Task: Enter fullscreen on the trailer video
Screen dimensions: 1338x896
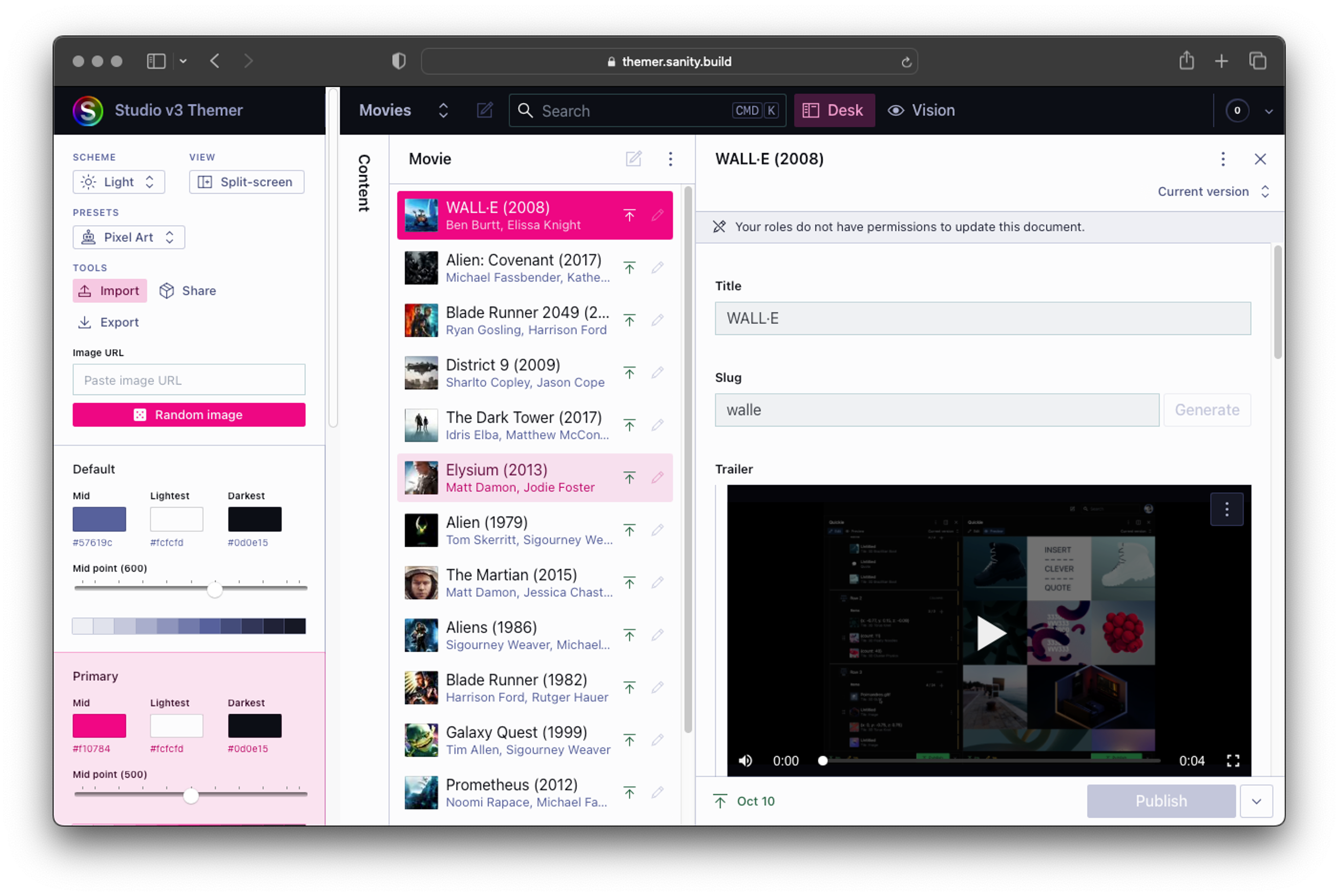Action: tap(1233, 760)
